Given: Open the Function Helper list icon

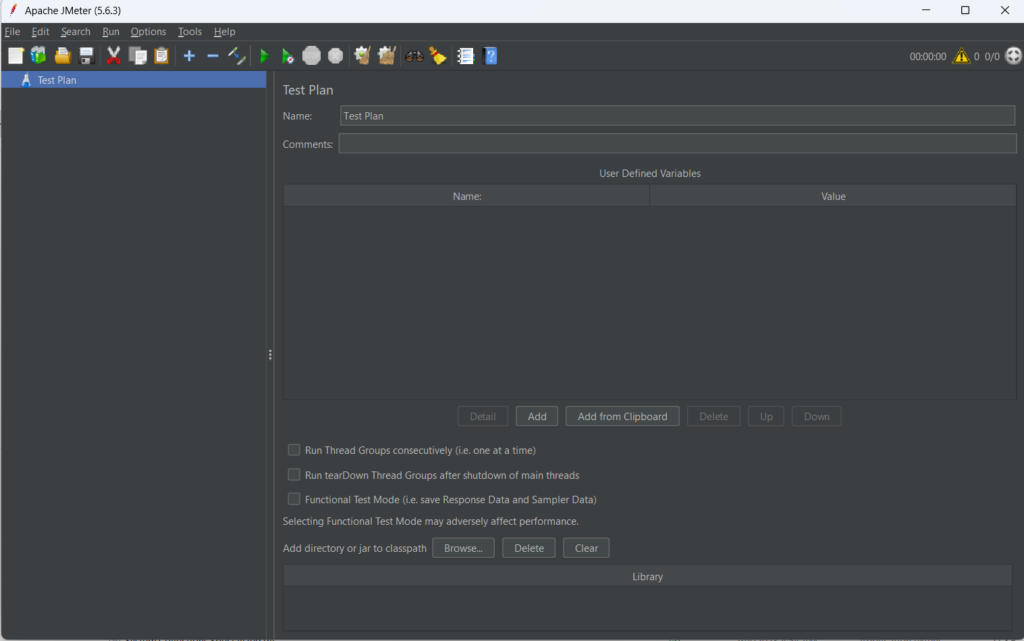Looking at the screenshot, I should coord(465,56).
